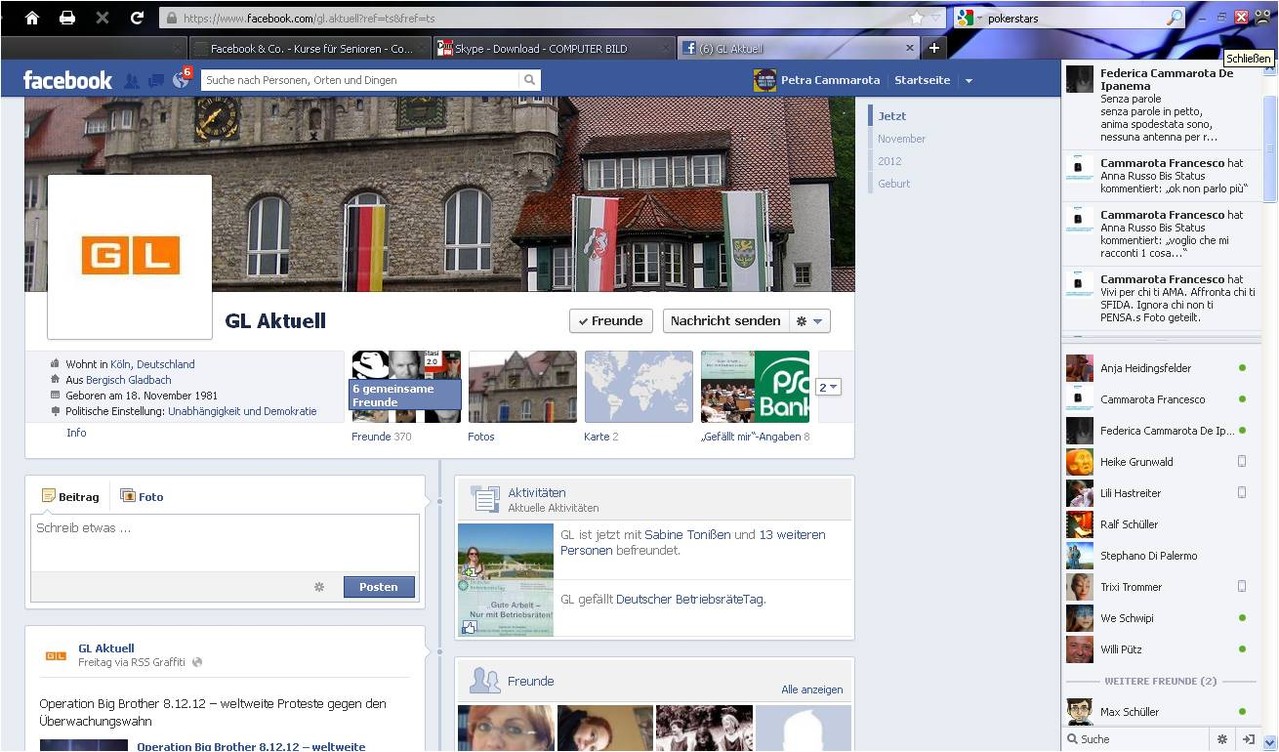The width and height of the screenshot is (1279, 752).
Task: Open chat with Anja Heidingsfelder
Action: [1160, 368]
